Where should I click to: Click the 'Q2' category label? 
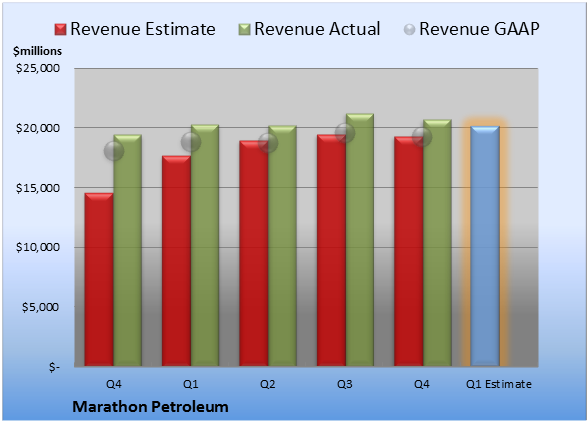point(268,384)
